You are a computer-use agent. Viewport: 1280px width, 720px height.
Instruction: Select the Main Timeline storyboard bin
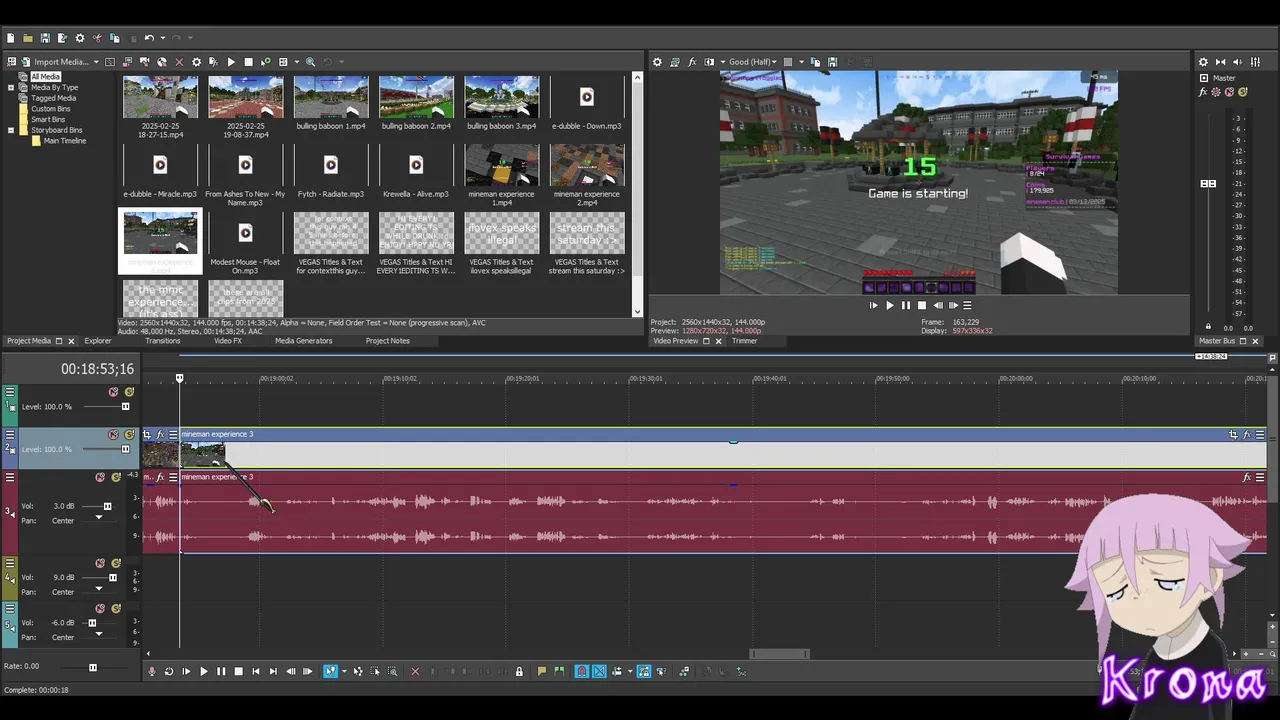pyautogui.click(x=64, y=141)
